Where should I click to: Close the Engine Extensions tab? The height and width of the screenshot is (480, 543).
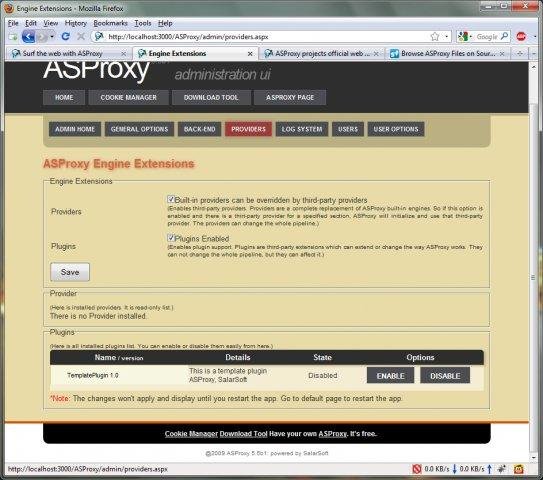coord(250,54)
